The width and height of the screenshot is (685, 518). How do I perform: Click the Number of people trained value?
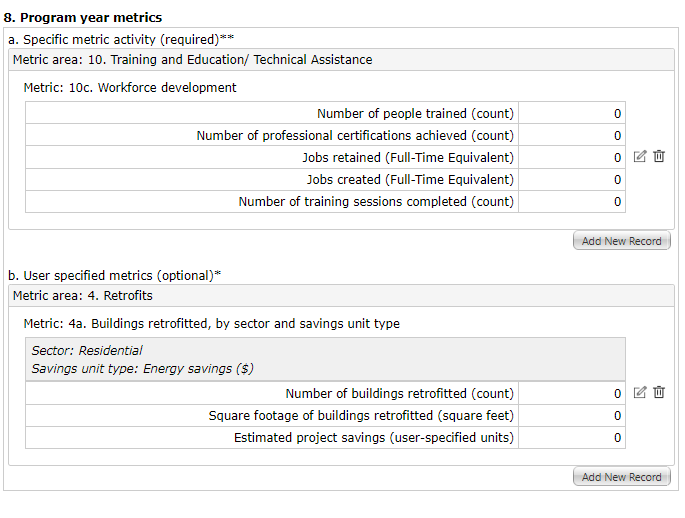click(572, 114)
